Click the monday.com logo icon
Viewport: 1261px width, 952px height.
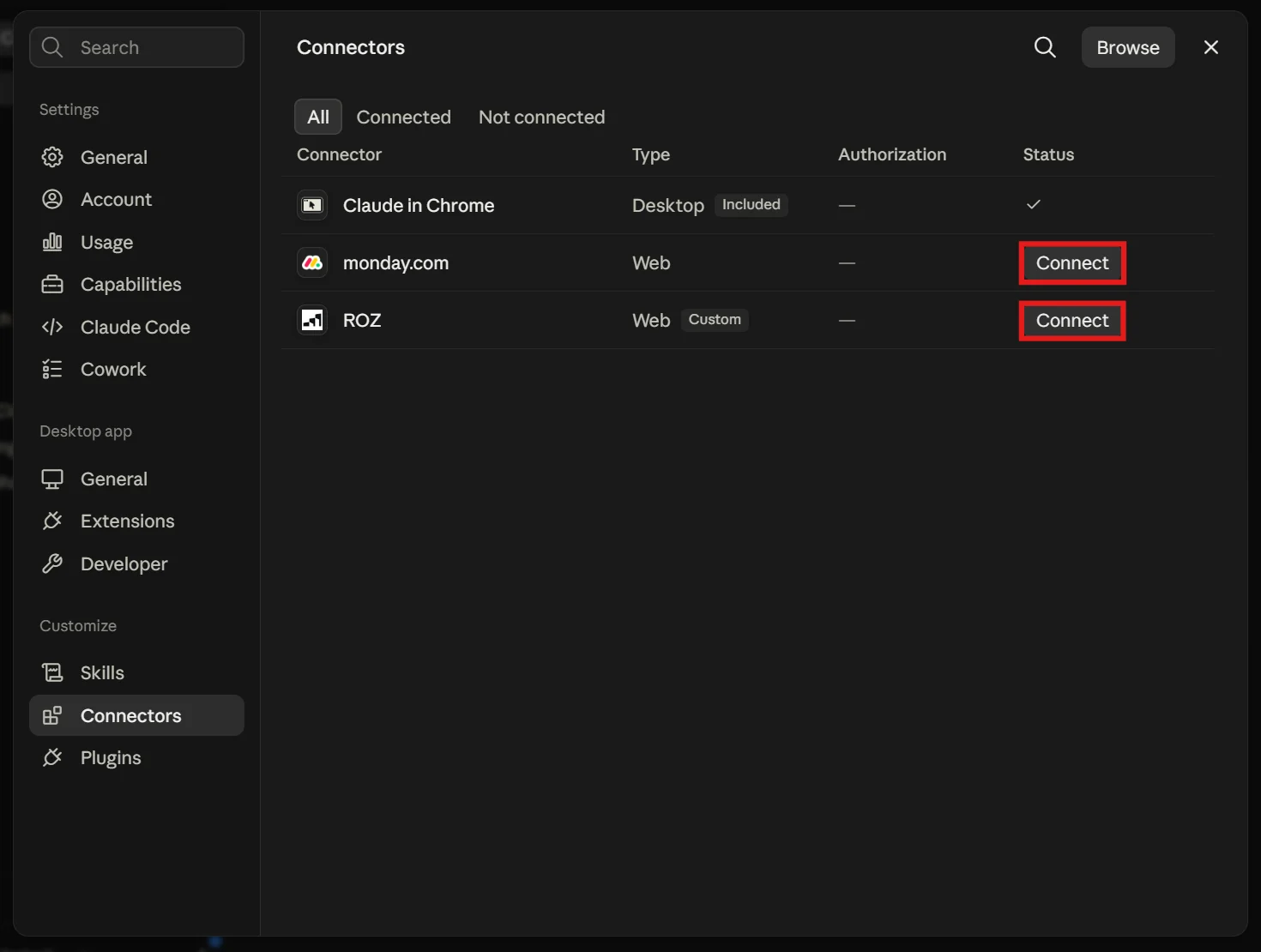click(312, 262)
